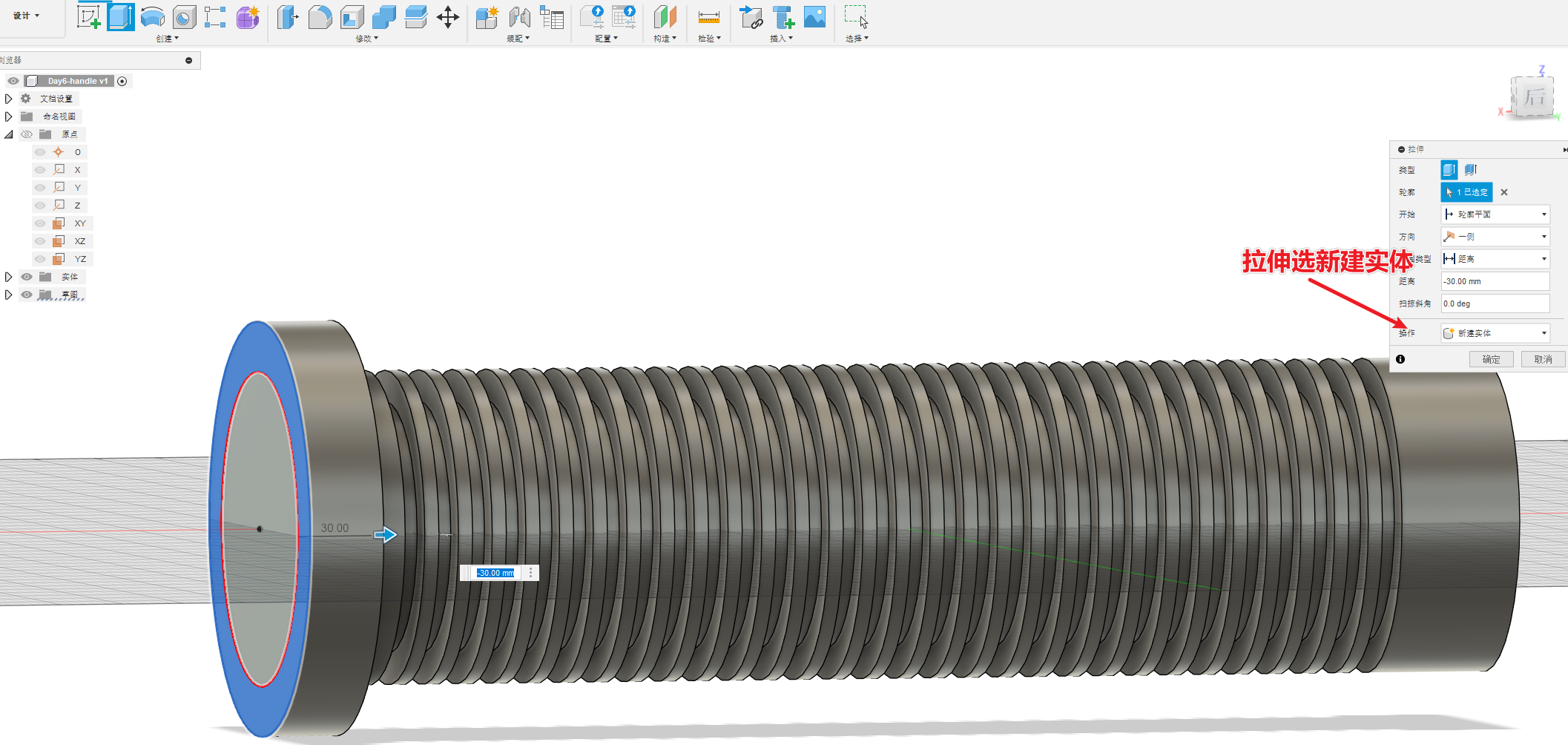Open the 设计 workspace menu
1568x745 pixels.
(26, 16)
